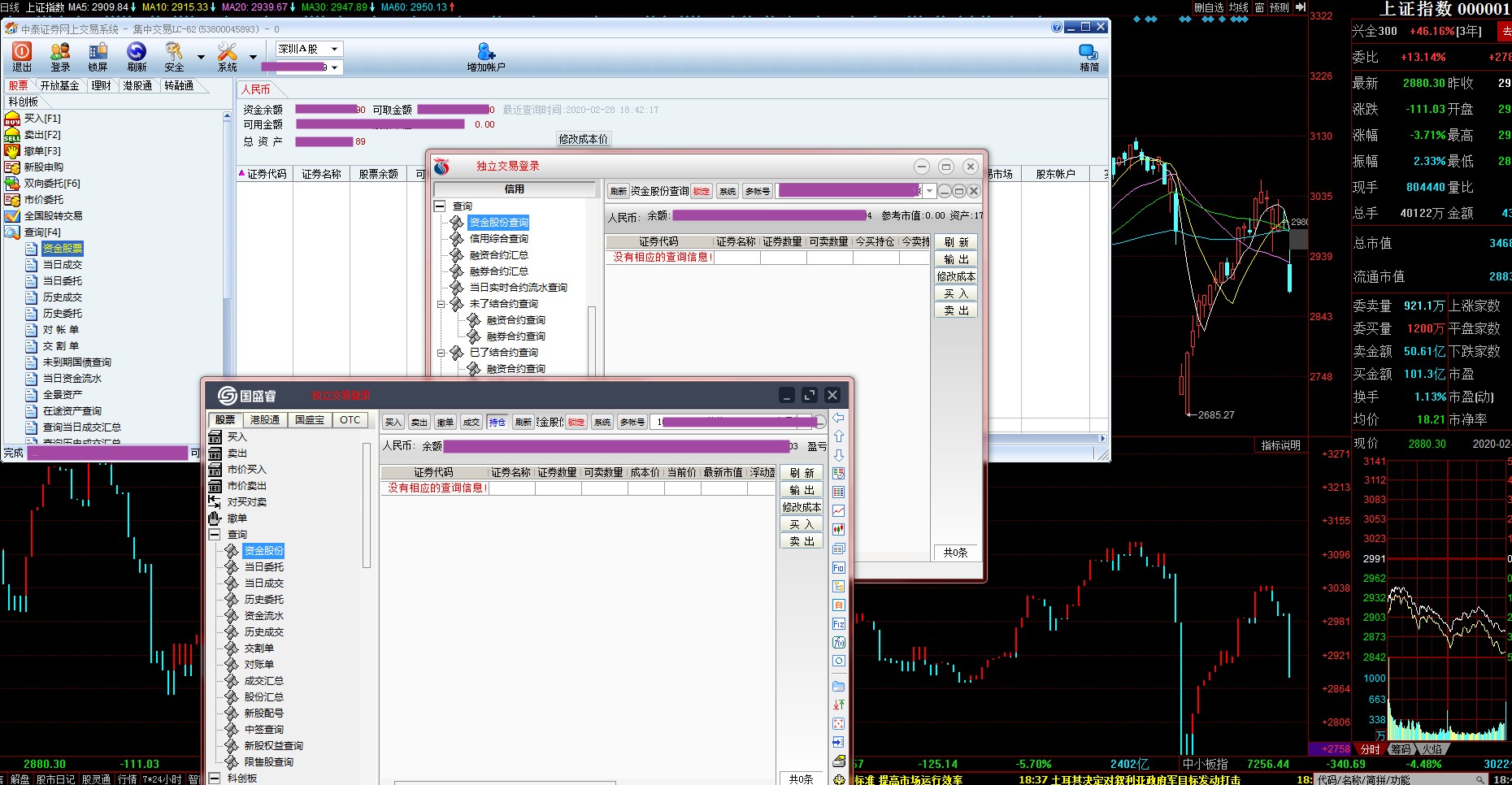Viewport: 1512px width, 785px height.
Task: Click 输出 button in 国盛睿 window
Action: (x=802, y=490)
